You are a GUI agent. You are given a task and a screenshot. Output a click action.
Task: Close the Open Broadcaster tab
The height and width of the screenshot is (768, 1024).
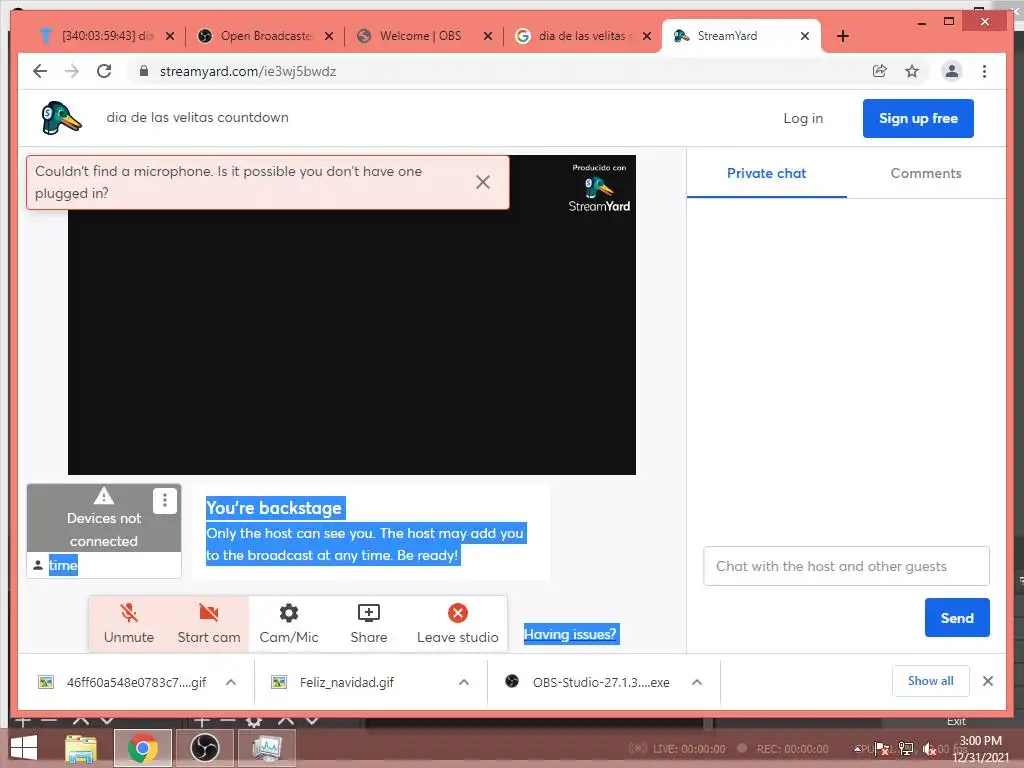[329, 36]
